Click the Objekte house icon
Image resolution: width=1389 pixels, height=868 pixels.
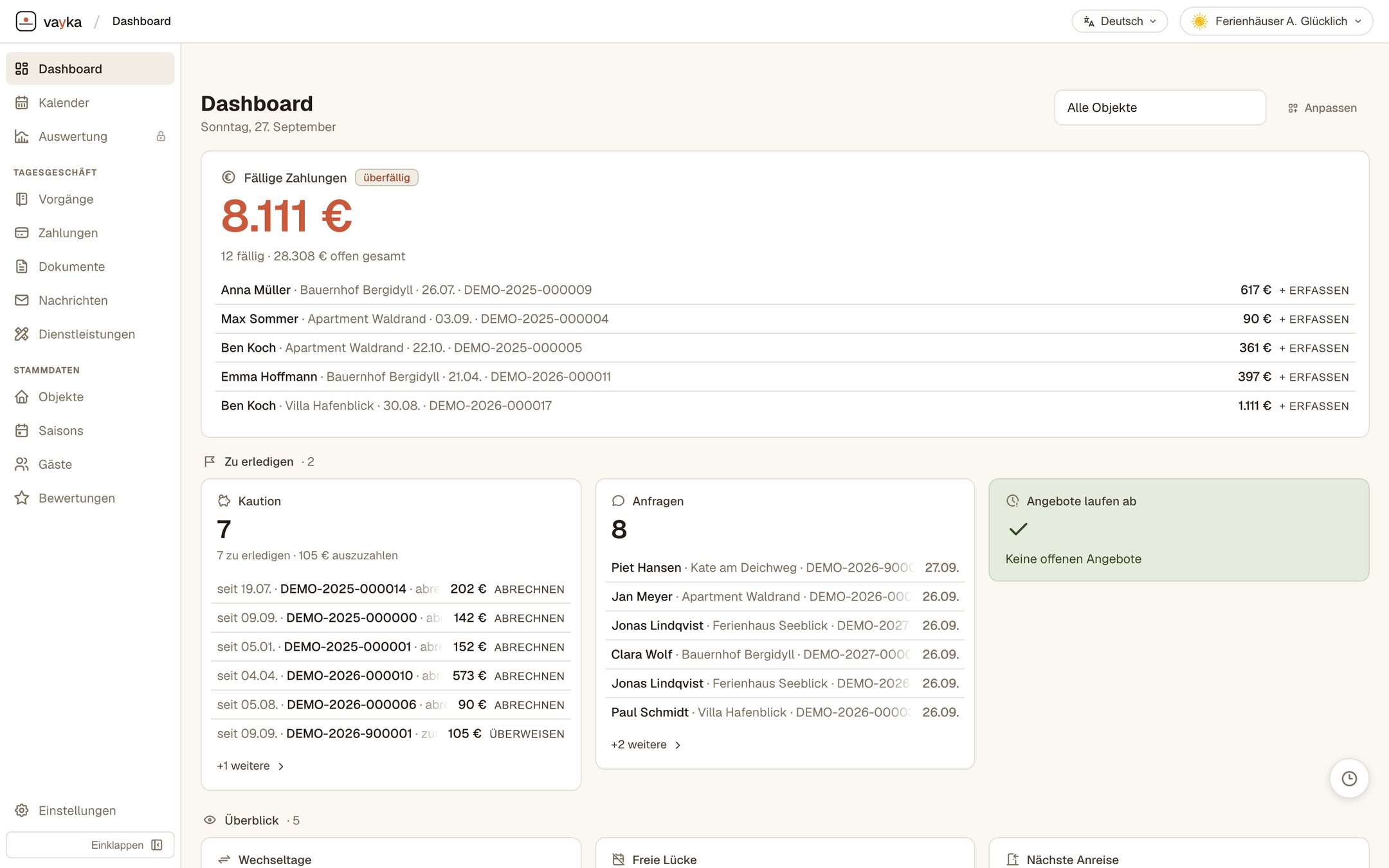point(22,397)
